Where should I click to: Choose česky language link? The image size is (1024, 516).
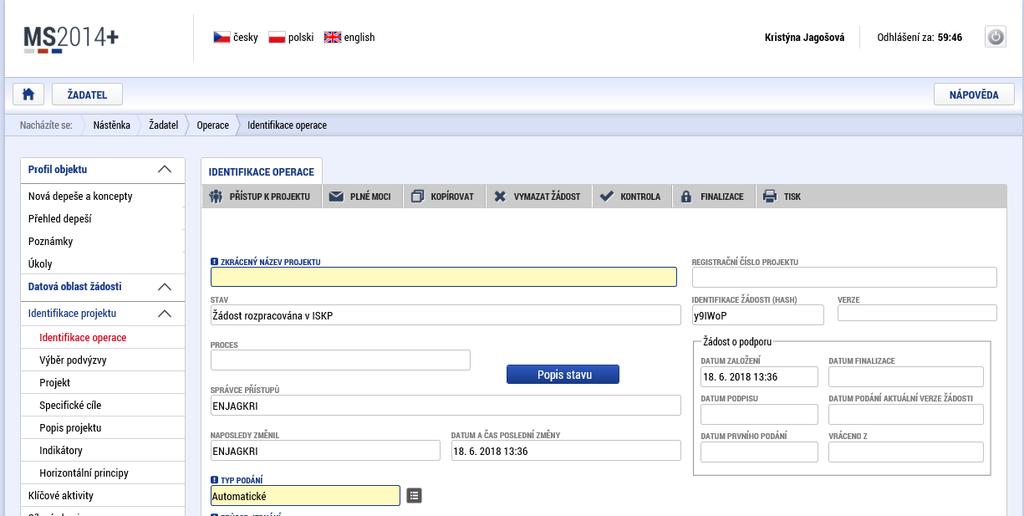tap(246, 37)
